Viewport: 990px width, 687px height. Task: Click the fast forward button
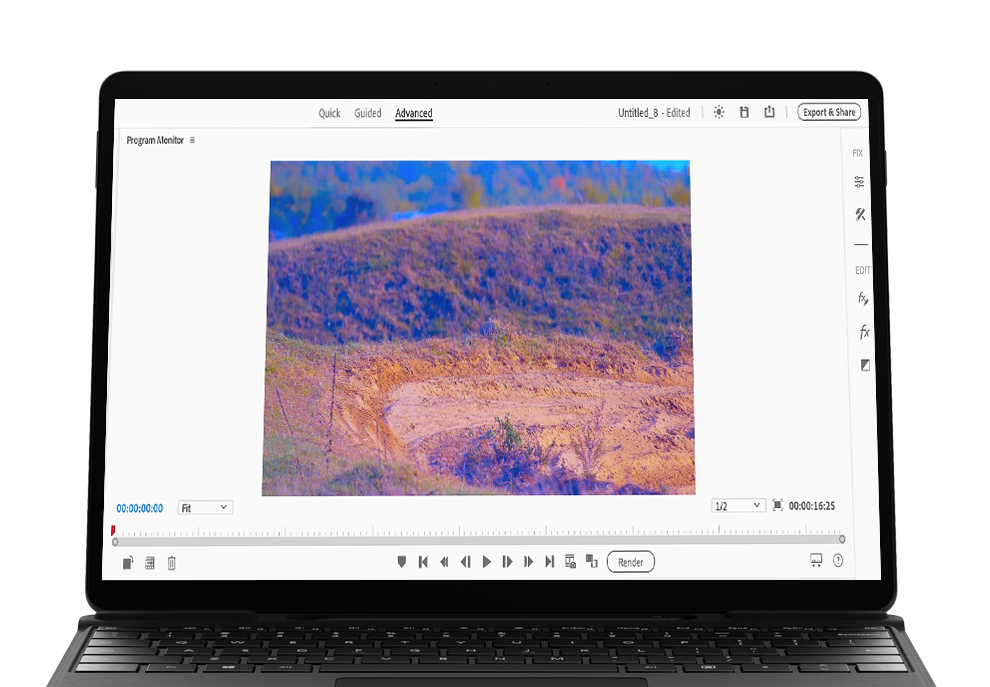click(x=528, y=561)
